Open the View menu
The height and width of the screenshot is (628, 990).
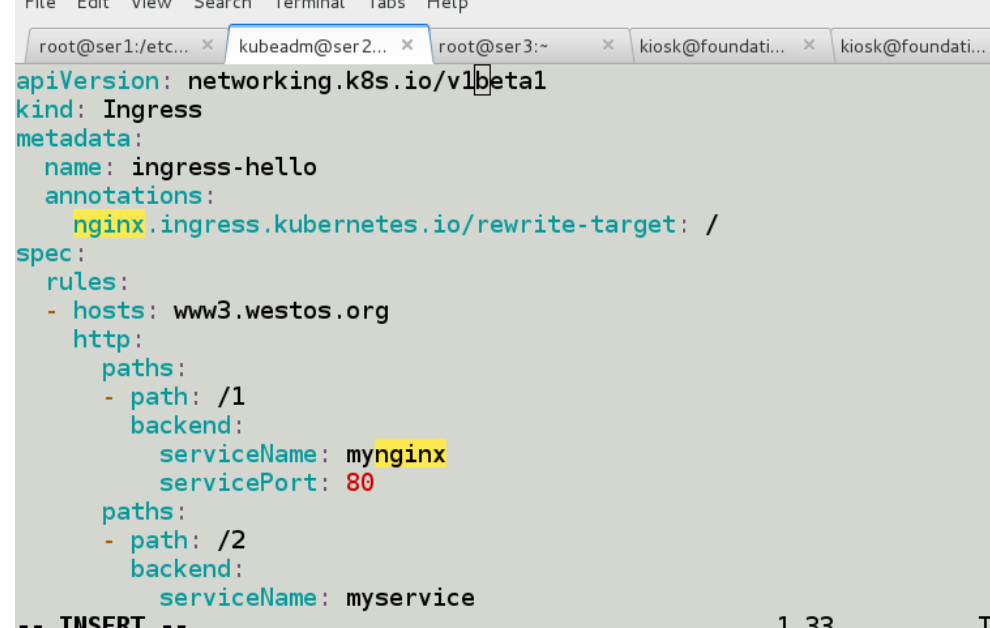(150, 5)
